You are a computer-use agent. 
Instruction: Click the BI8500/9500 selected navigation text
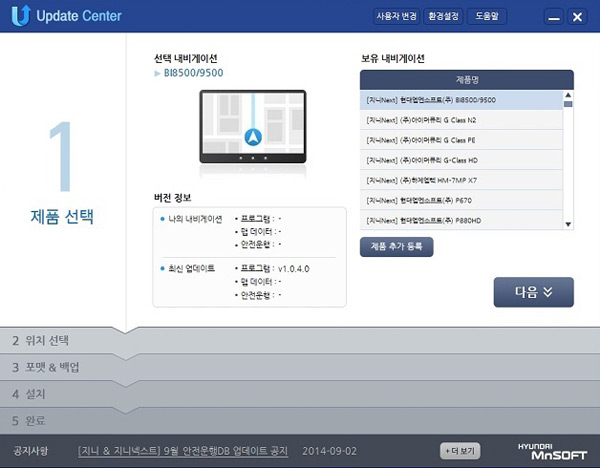(x=194, y=73)
